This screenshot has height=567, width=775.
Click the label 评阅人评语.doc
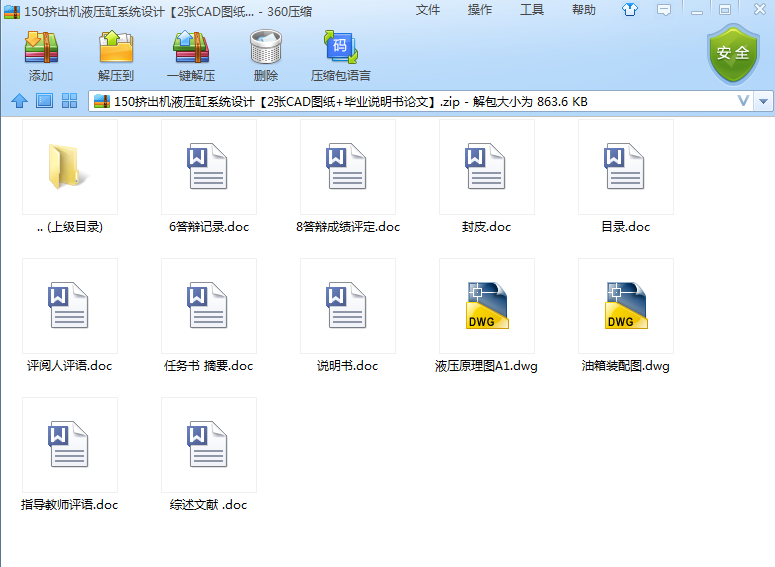pyautogui.click(x=70, y=366)
